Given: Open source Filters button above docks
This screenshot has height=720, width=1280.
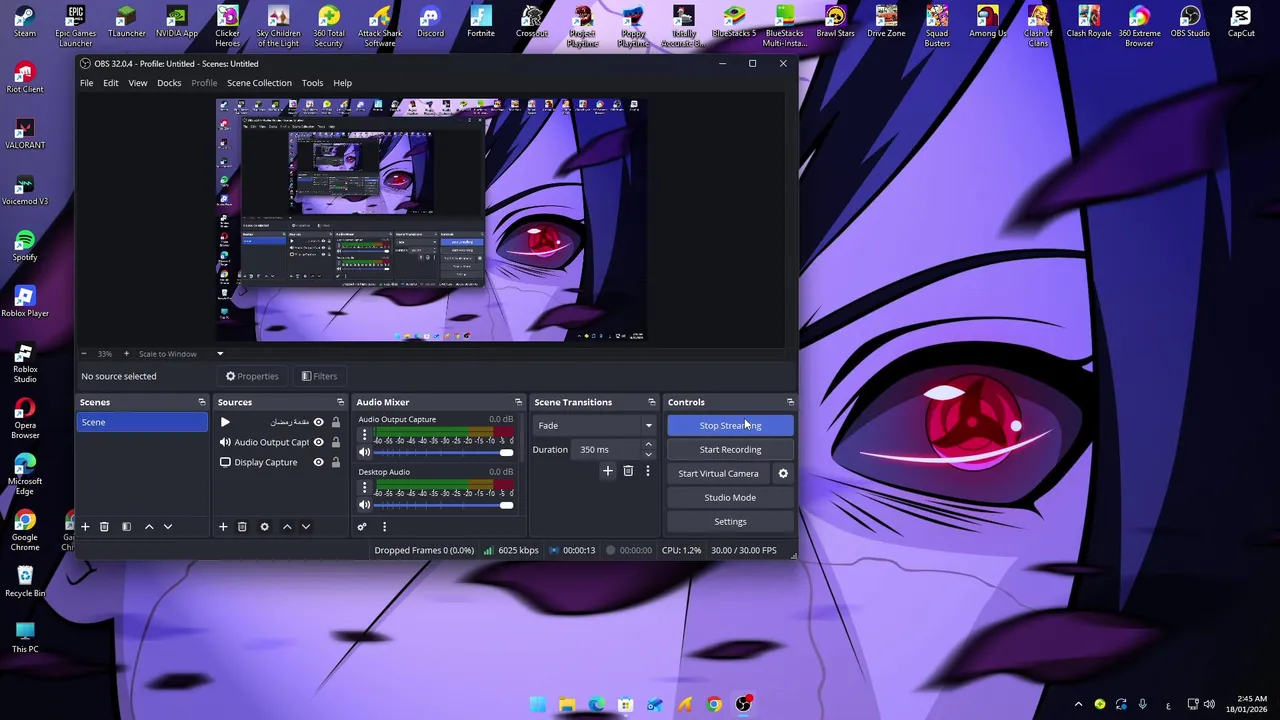Looking at the screenshot, I should tap(319, 376).
